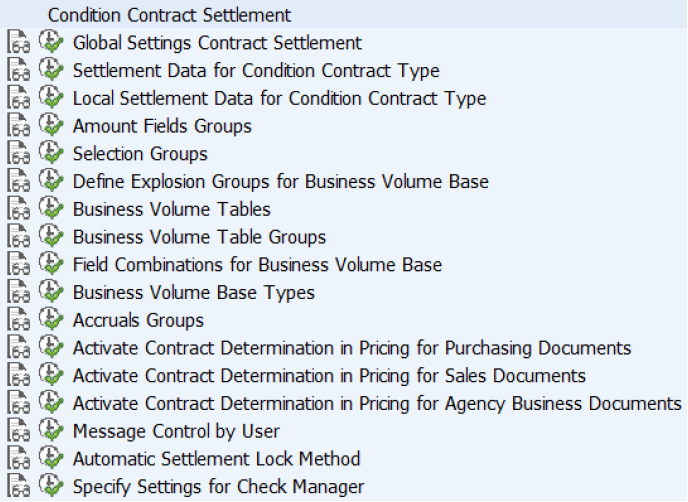
Task: Execute icon for Business Volume Tables
Action: (x=51, y=208)
